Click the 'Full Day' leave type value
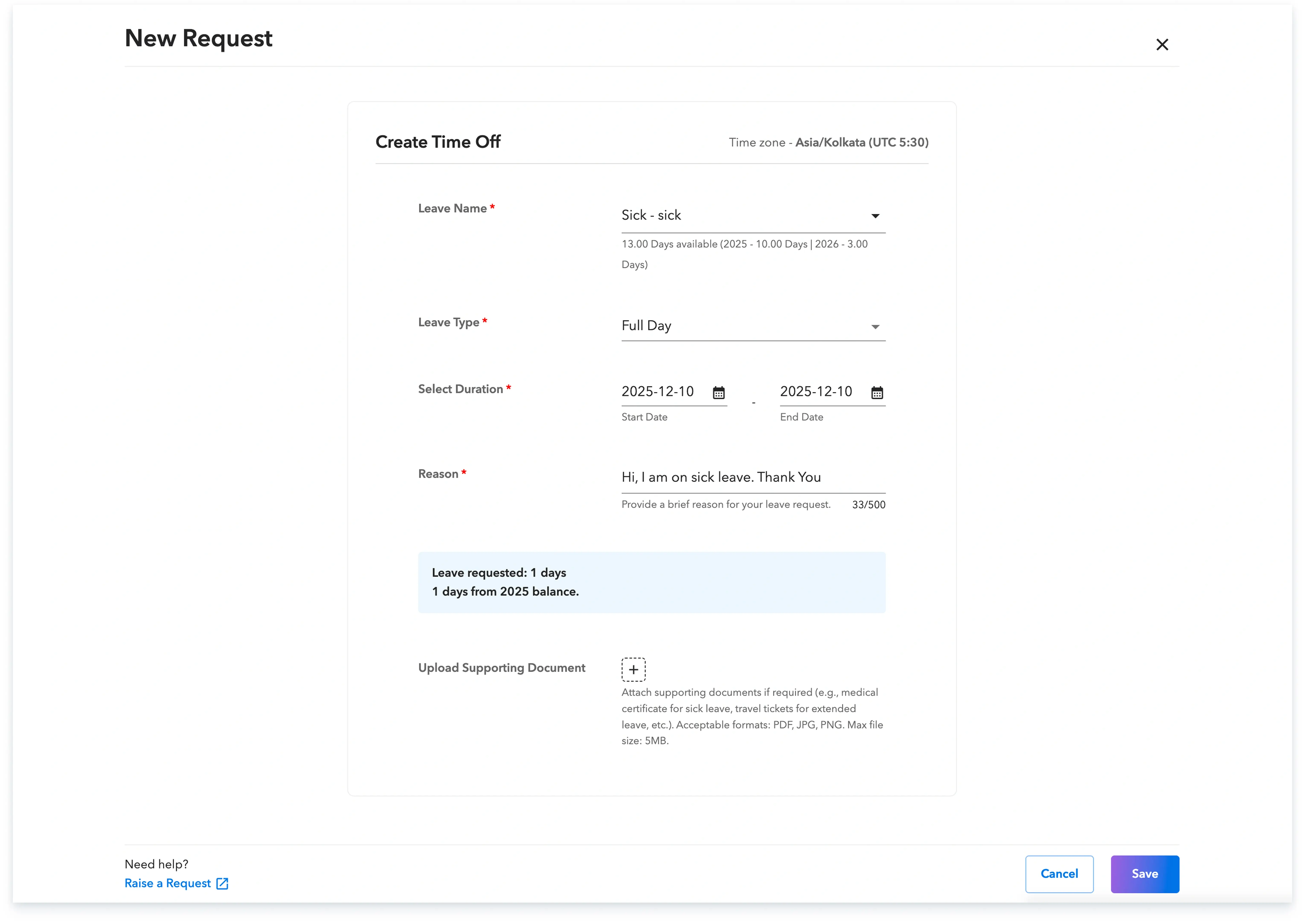1305x924 pixels. click(646, 325)
